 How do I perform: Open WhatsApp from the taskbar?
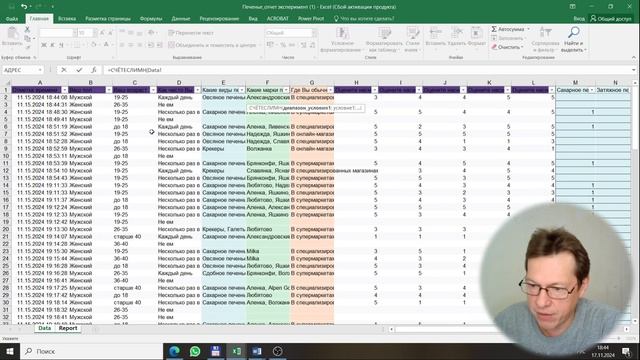195,351
